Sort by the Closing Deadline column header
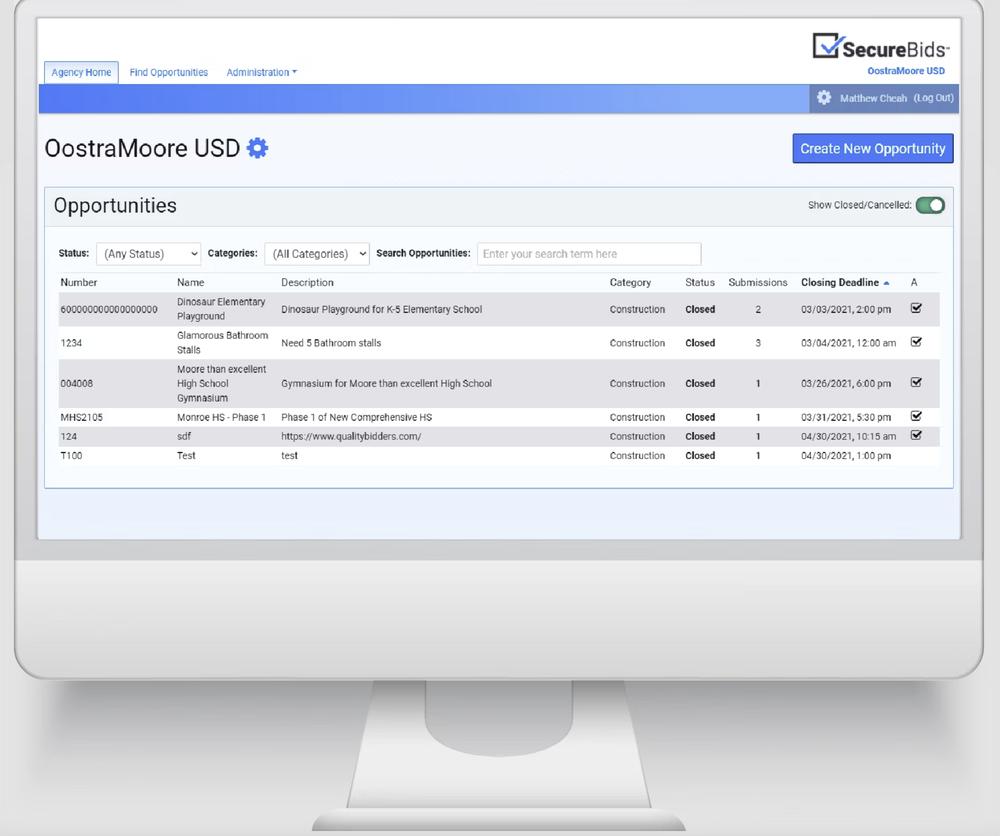The height and width of the screenshot is (836, 1000). pyautogui.click(x=840, y=282)
